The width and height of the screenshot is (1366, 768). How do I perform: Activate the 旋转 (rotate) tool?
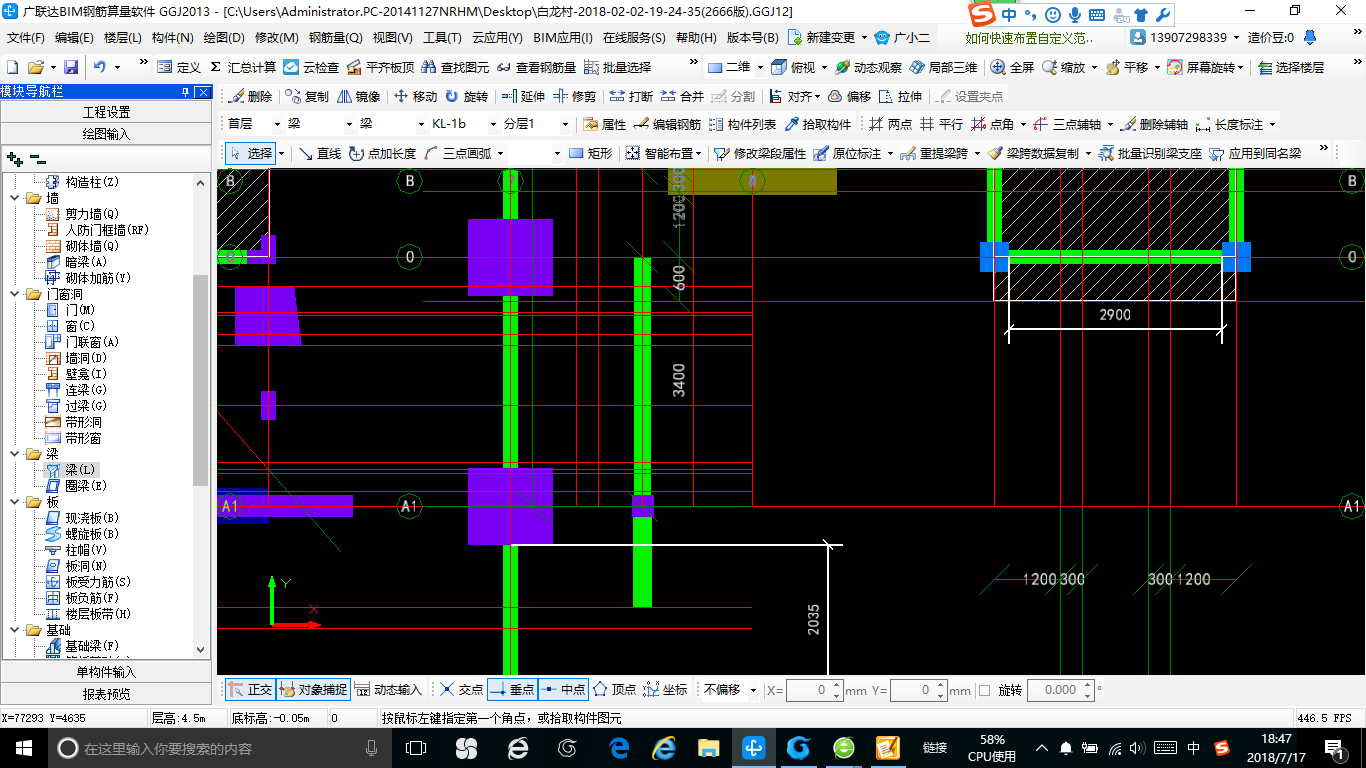pos(467,97)
